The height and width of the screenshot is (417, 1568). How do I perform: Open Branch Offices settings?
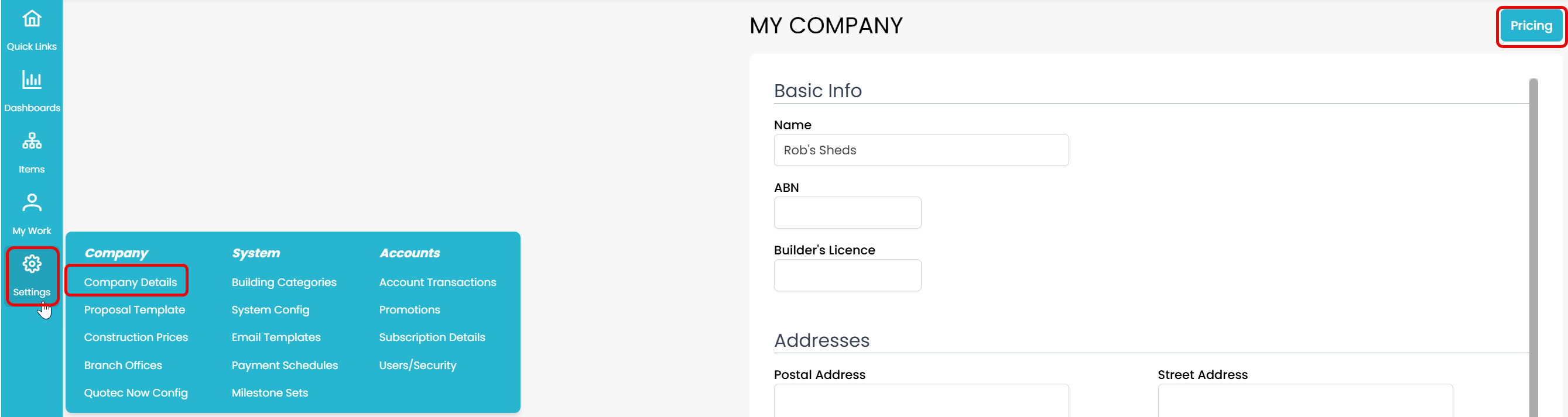point(123,366)
